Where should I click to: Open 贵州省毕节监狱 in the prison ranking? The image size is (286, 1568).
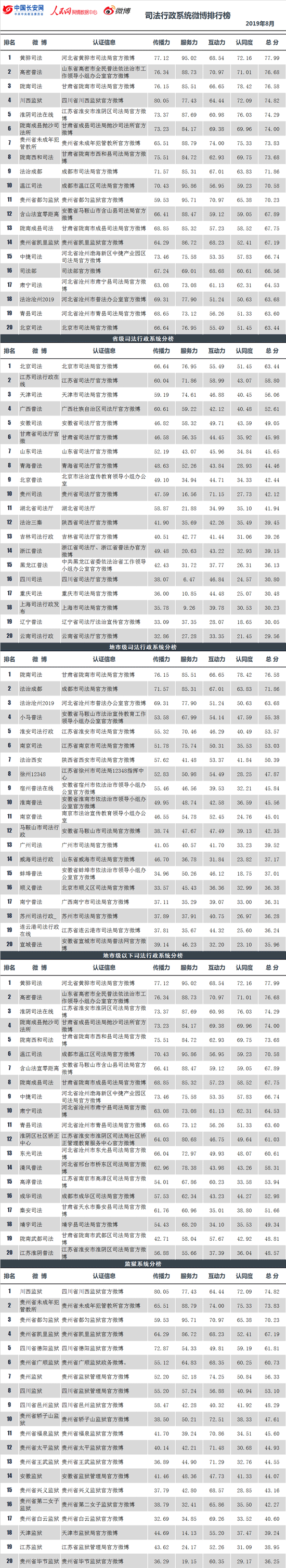tap(40, 1561)
